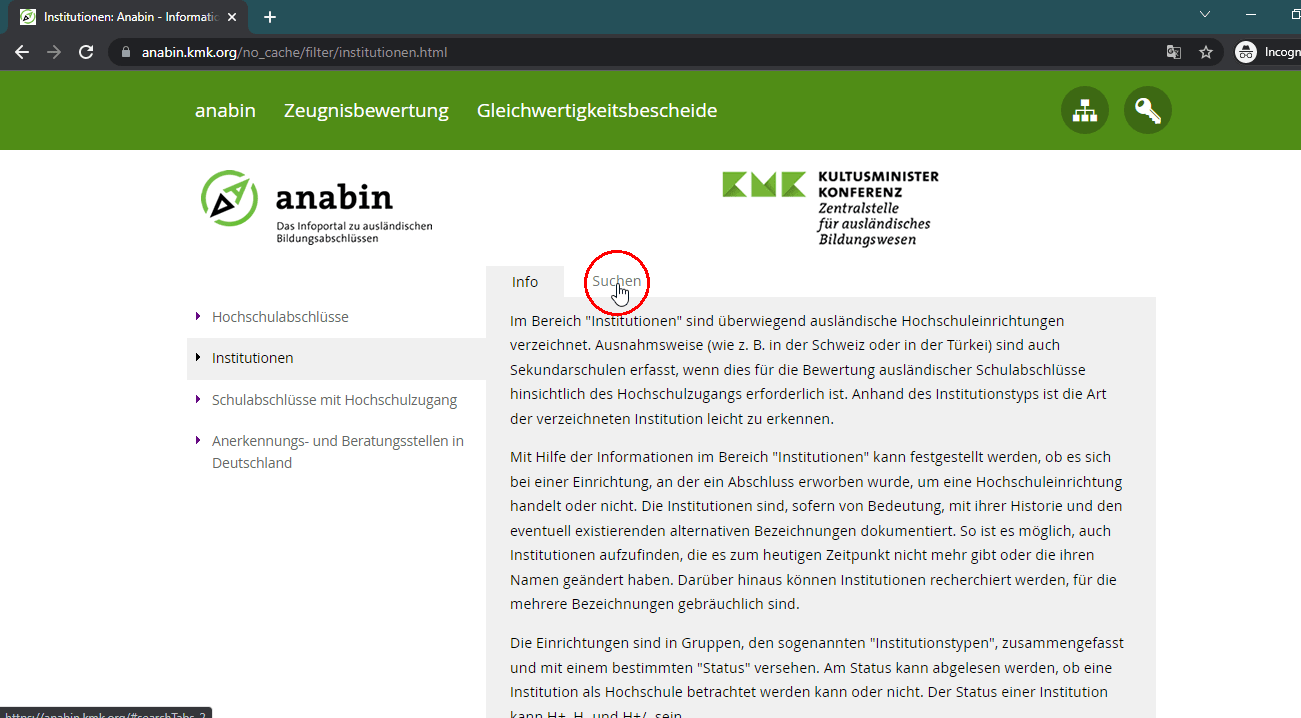Image resolution: width=1301 pixels, height=718 pixels.
Task: Click the Incognito profile icon
Action: pos(1244,51)
